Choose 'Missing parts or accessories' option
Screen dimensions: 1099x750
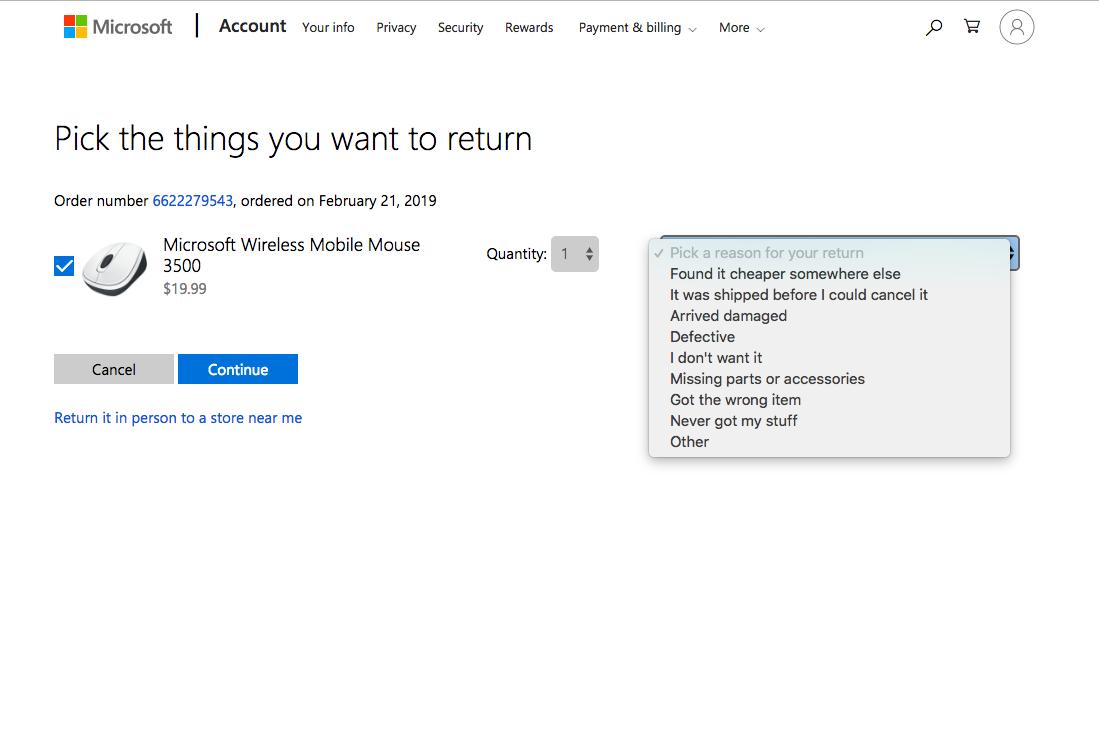coord(767,379)
